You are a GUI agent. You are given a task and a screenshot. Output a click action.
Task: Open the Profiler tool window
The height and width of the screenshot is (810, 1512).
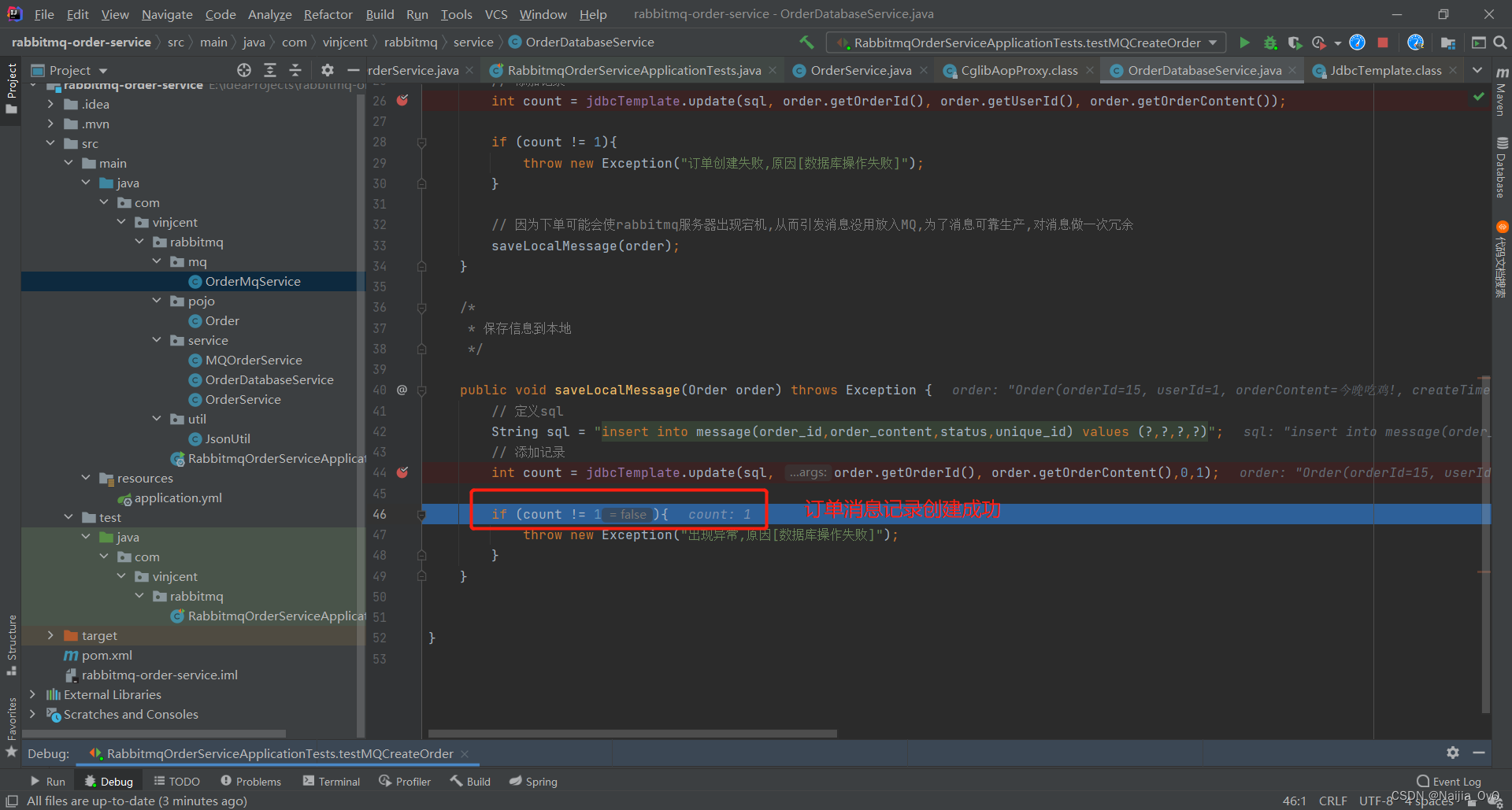405,782
